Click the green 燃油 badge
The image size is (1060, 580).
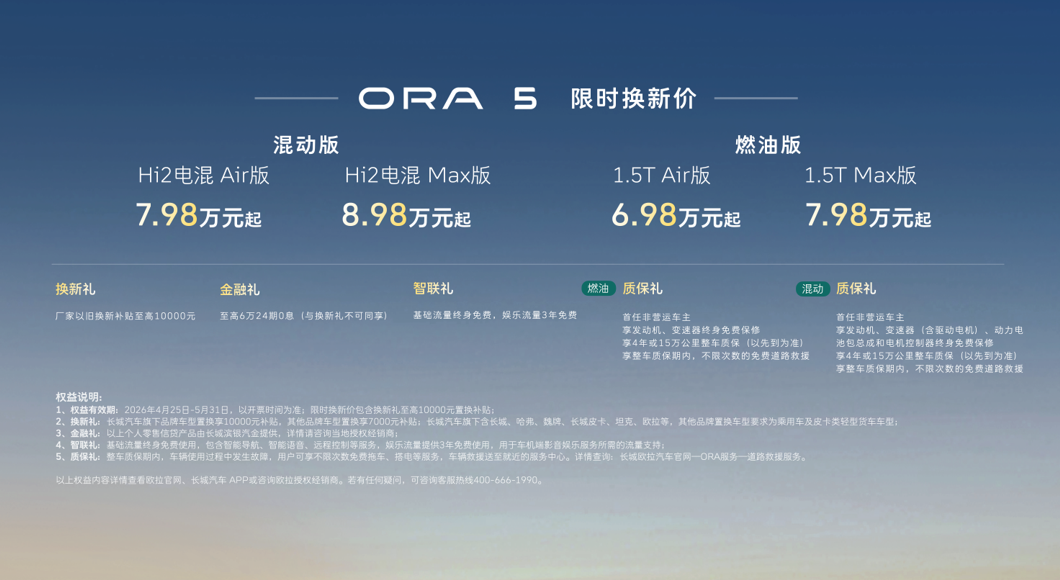click(x=598, y=288)
